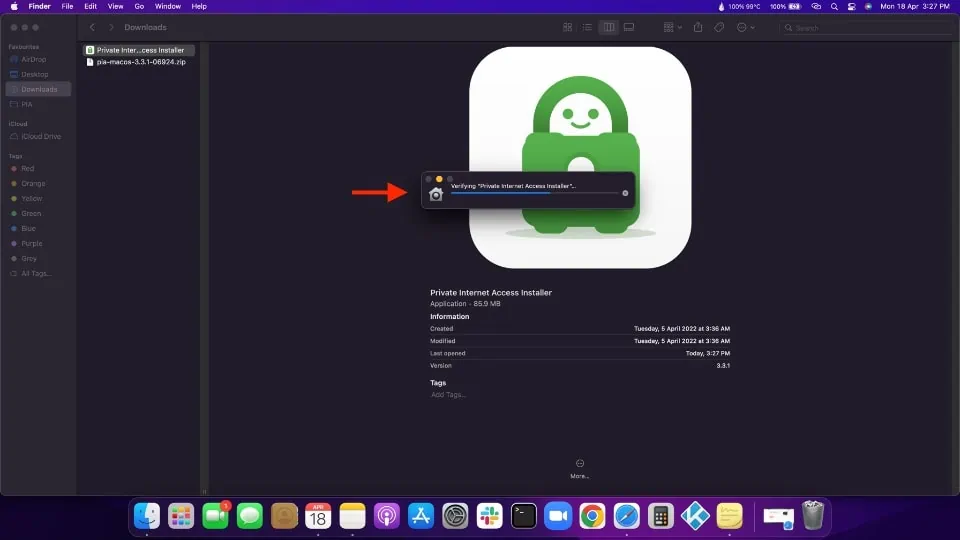The height and width of the screenshot is (540, 960).
Task: Open the group-by dropdown
Action: [672, 28]
